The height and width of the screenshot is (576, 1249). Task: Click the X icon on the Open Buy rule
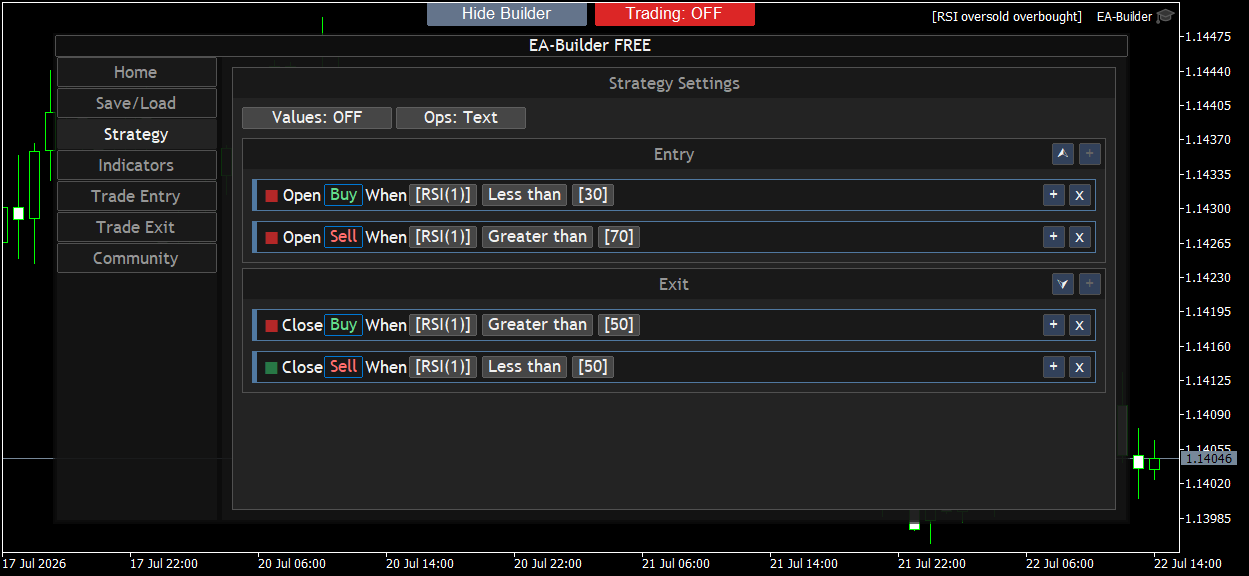tap(1079, 195)
